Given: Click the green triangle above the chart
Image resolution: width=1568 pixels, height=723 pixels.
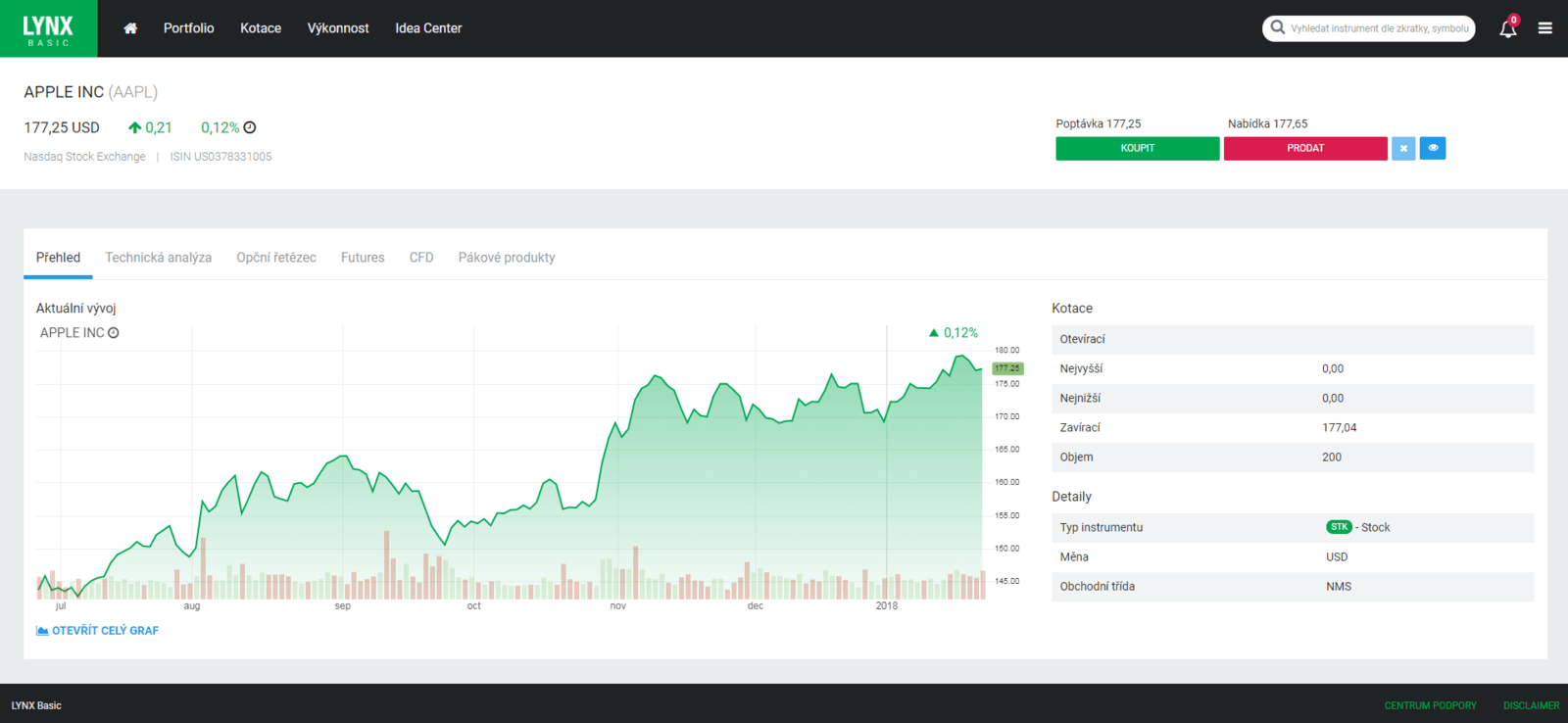Looking at the screenshot, I should click(934, 333).
